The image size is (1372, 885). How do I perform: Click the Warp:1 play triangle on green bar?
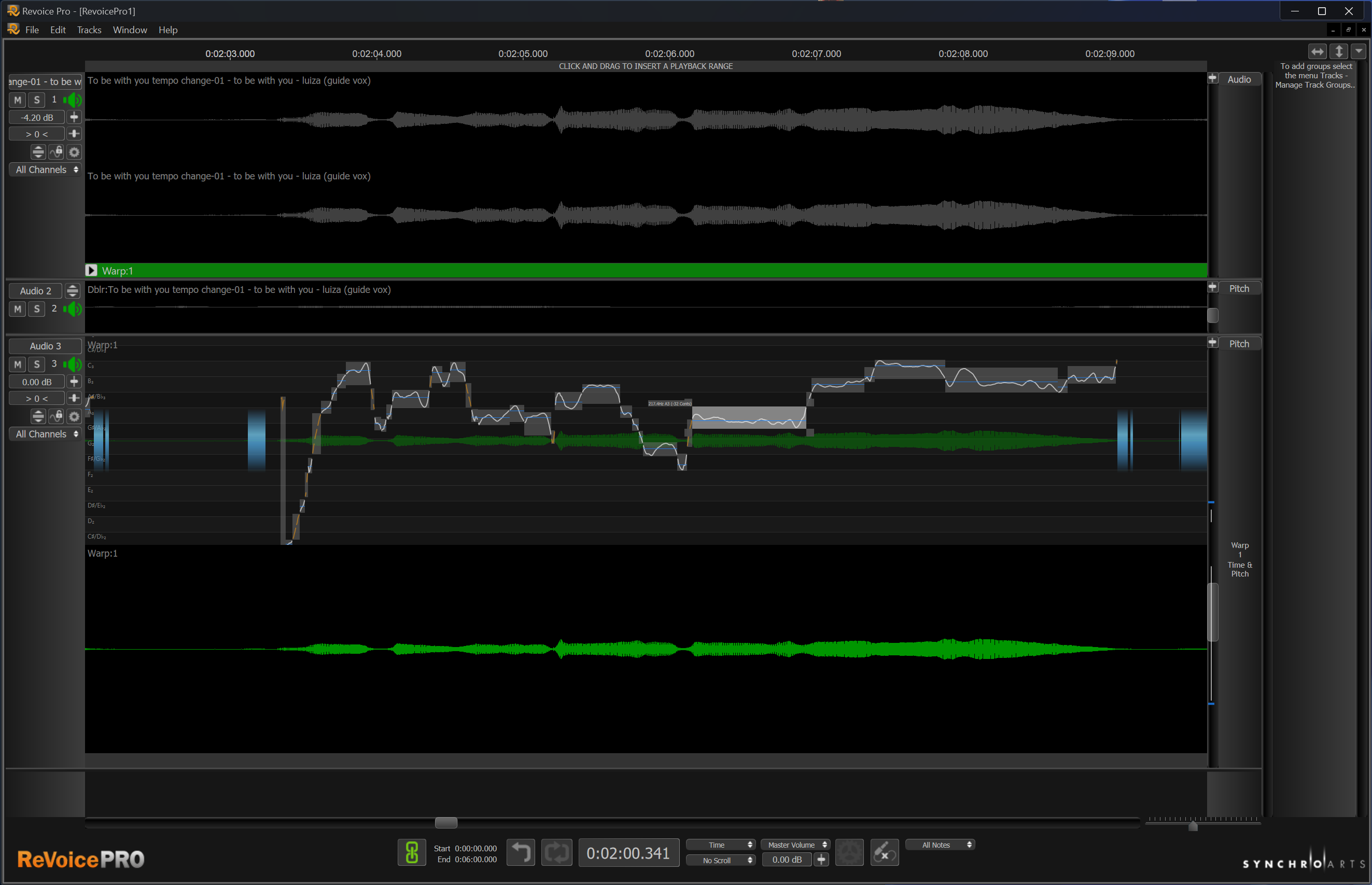click(91, 270)
